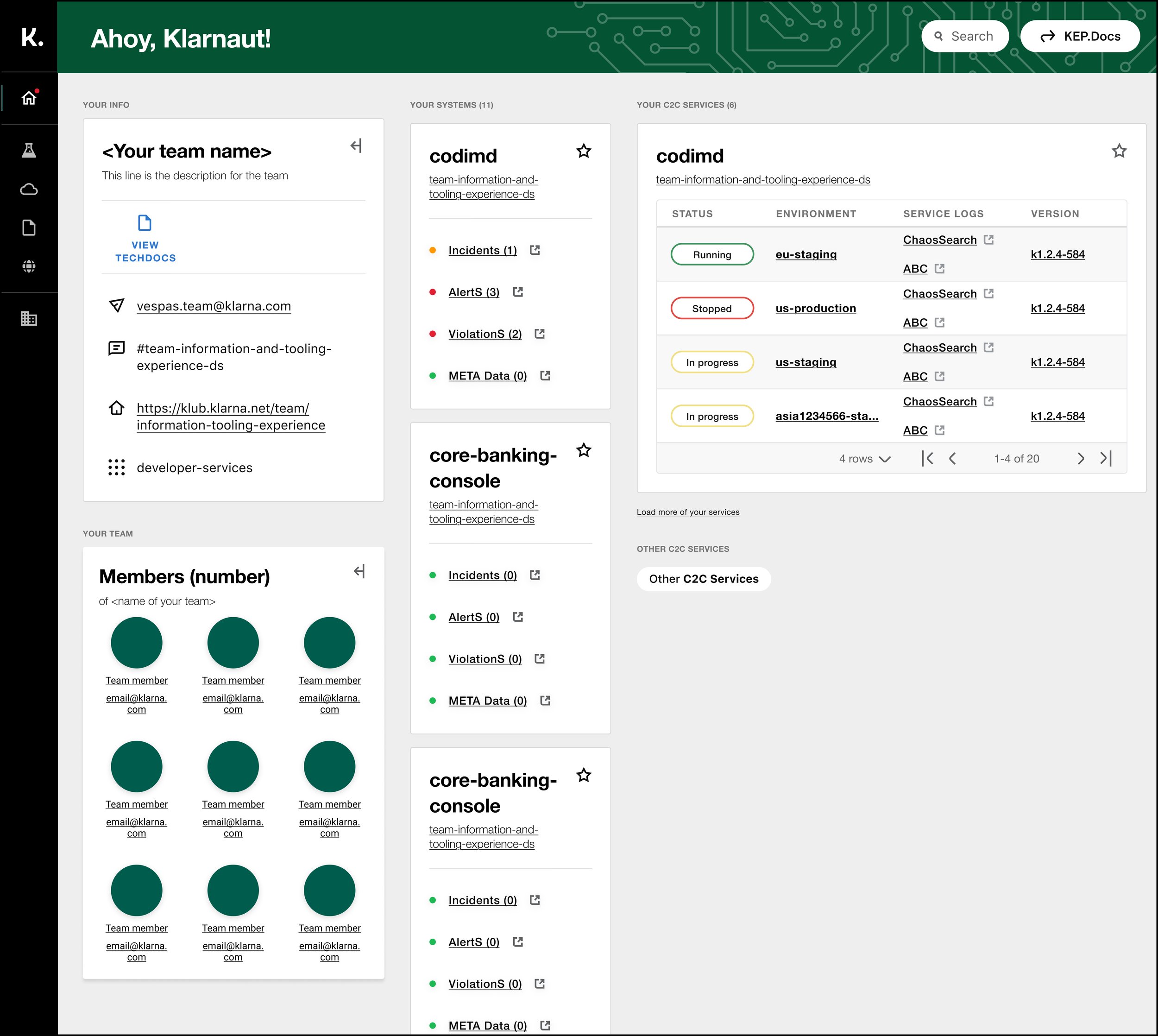The height and width of the screenshot is (1036, 1158).
Task: Open the klub.klarna.net team URL link
Action: tap(231, 417)
